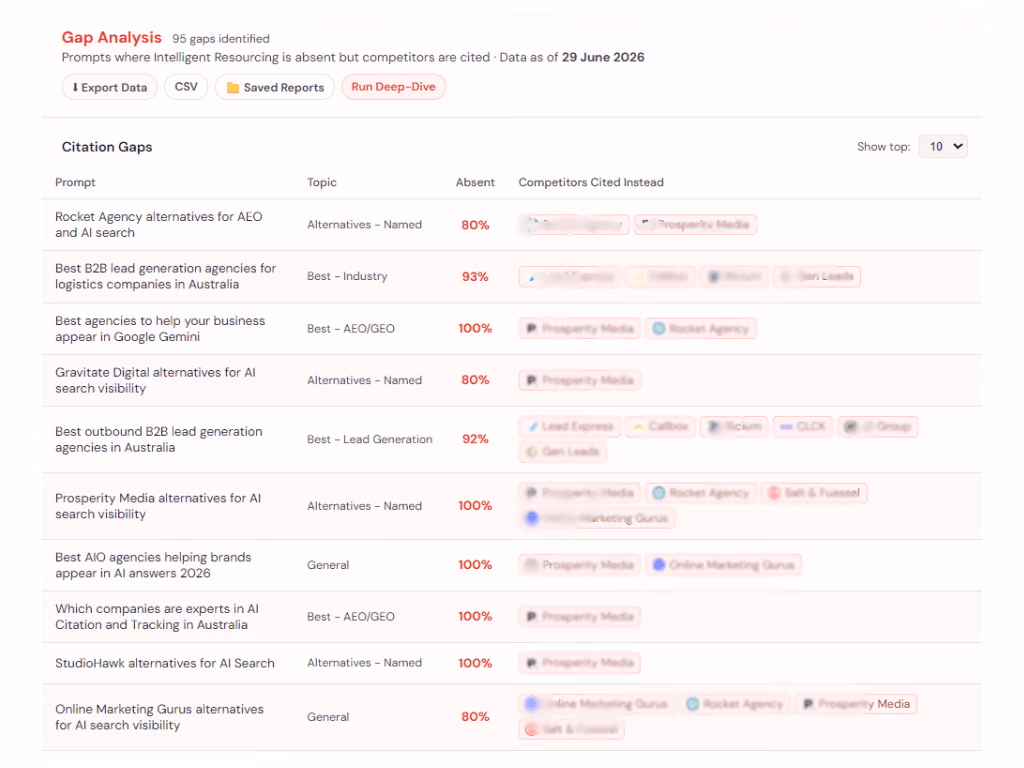Click Best - Lead Generation topic cell

coord(370,440)
